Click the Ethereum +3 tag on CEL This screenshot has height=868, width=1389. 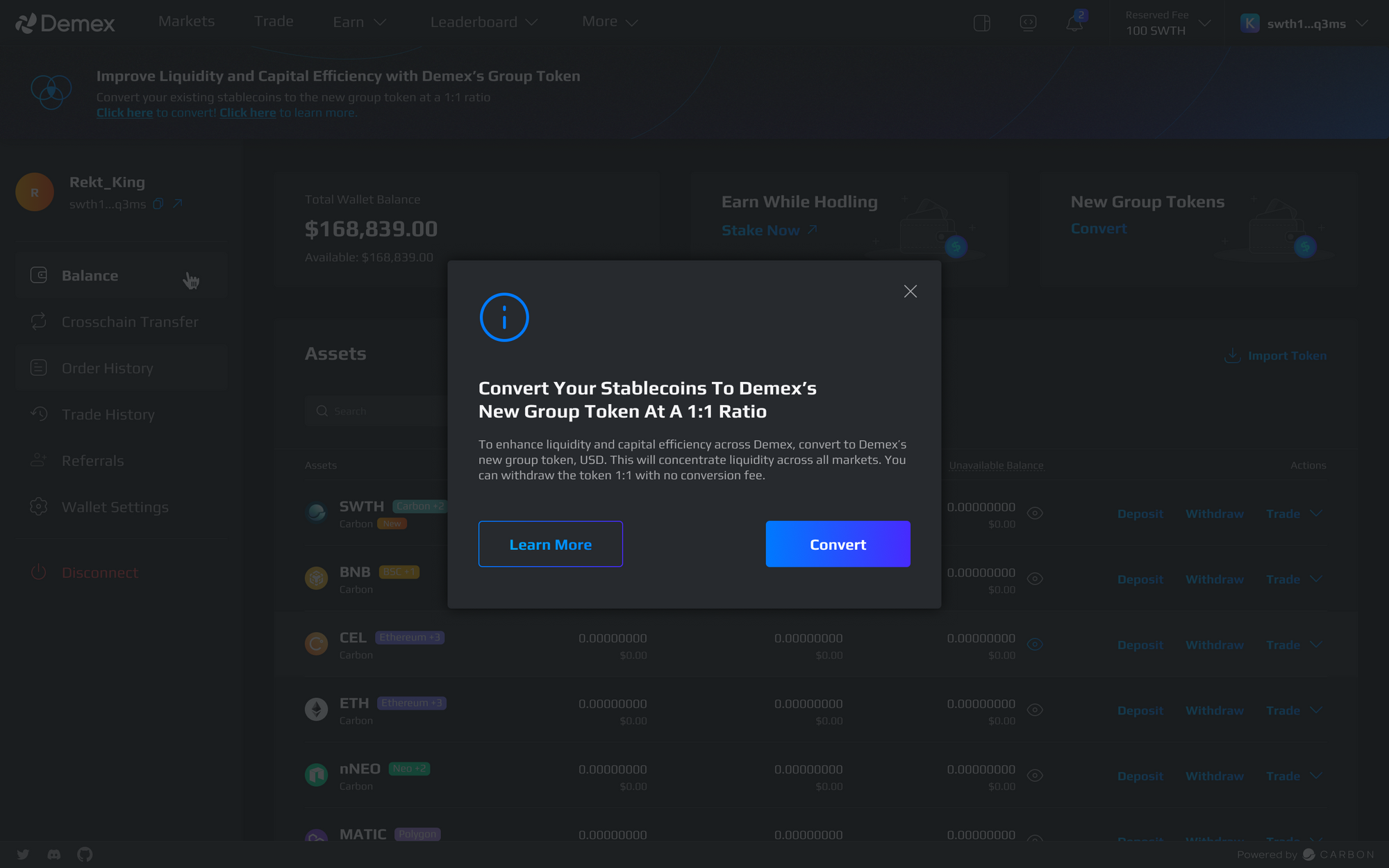coord(410,637)
